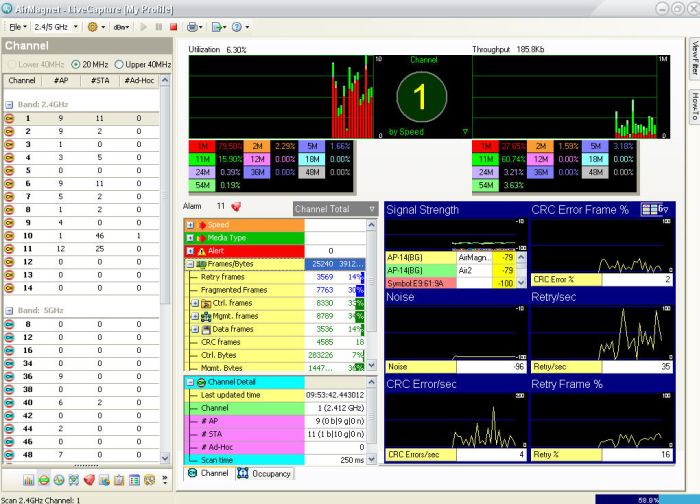Open the help question mark icon
Viewport: 700px width, 504px height.
point(237,27)
